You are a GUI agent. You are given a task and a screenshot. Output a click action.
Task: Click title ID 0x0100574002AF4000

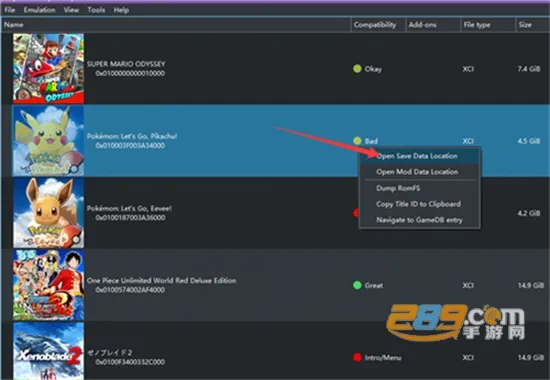click(130, 290)
